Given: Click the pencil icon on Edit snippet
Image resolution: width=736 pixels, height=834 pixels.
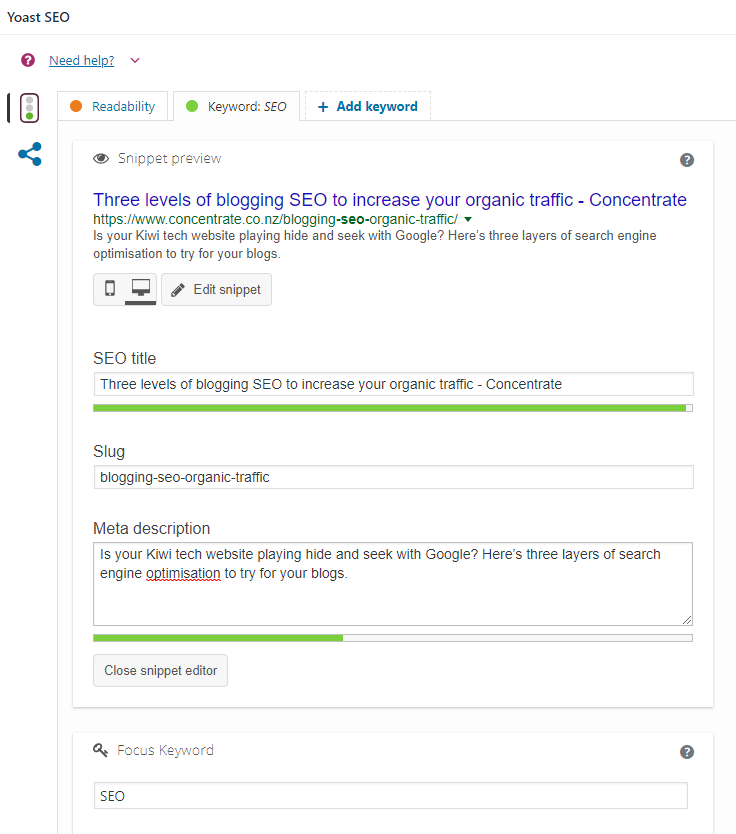Looking at the screenshot, I should pos(178,290).
